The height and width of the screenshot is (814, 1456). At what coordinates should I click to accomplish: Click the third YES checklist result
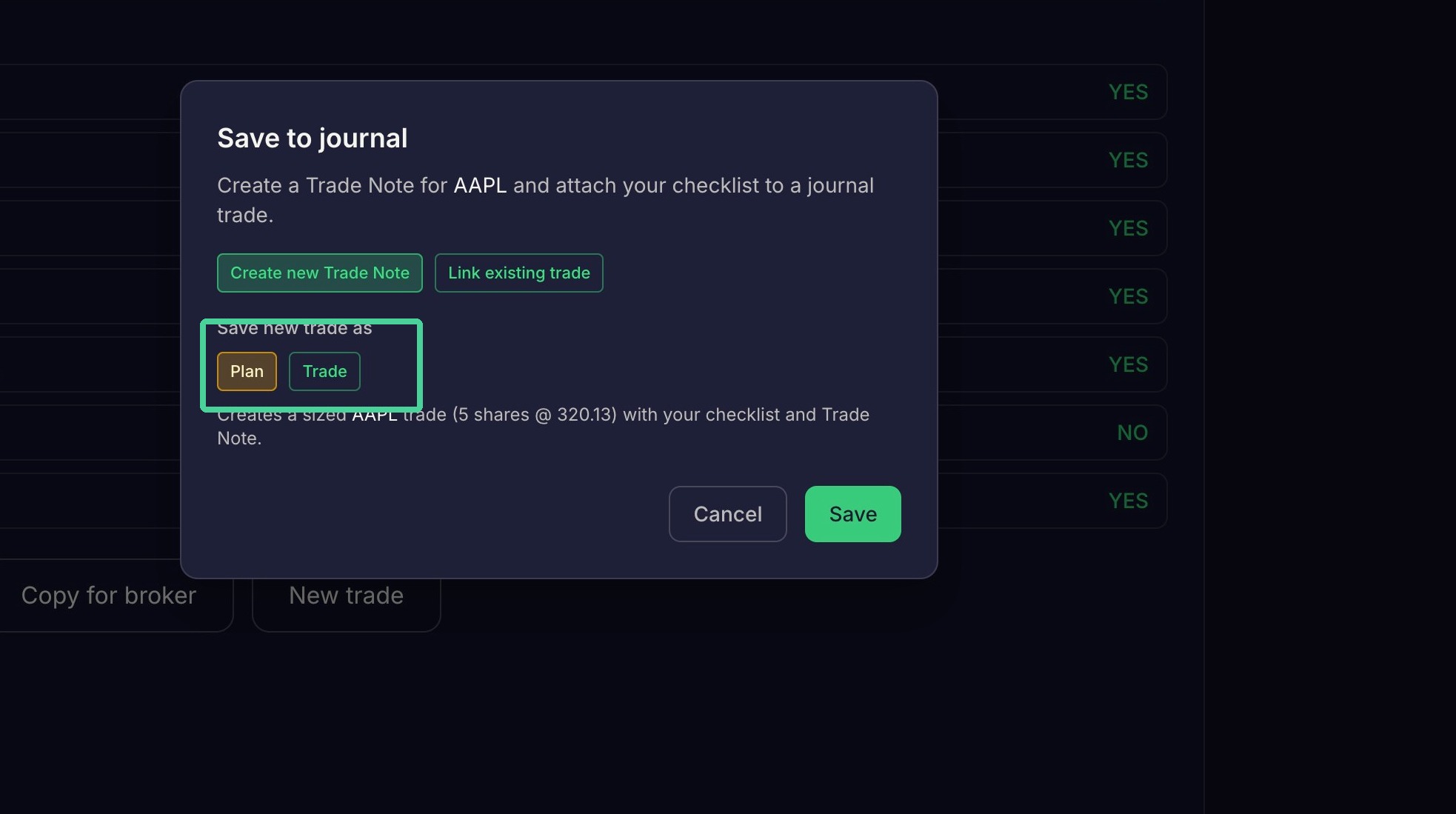(1128, 228)
